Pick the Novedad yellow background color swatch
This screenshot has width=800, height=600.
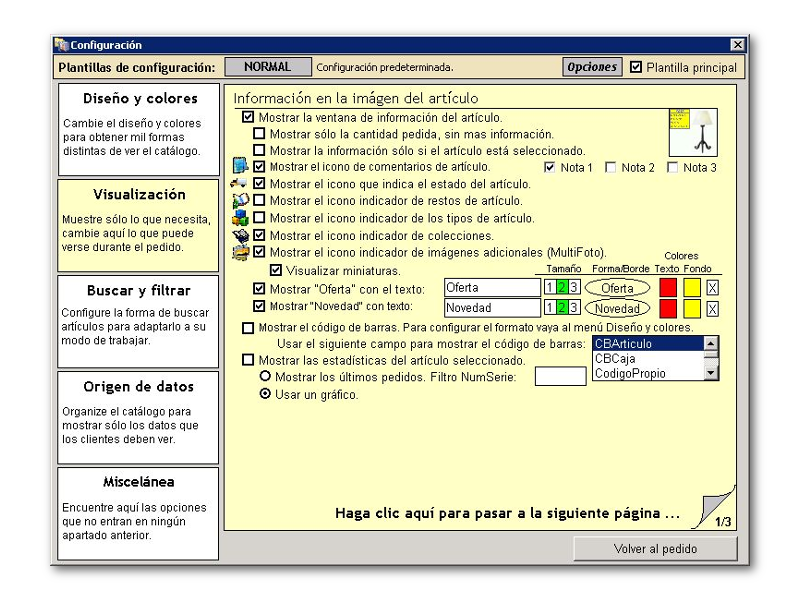(x=692, y=308)
